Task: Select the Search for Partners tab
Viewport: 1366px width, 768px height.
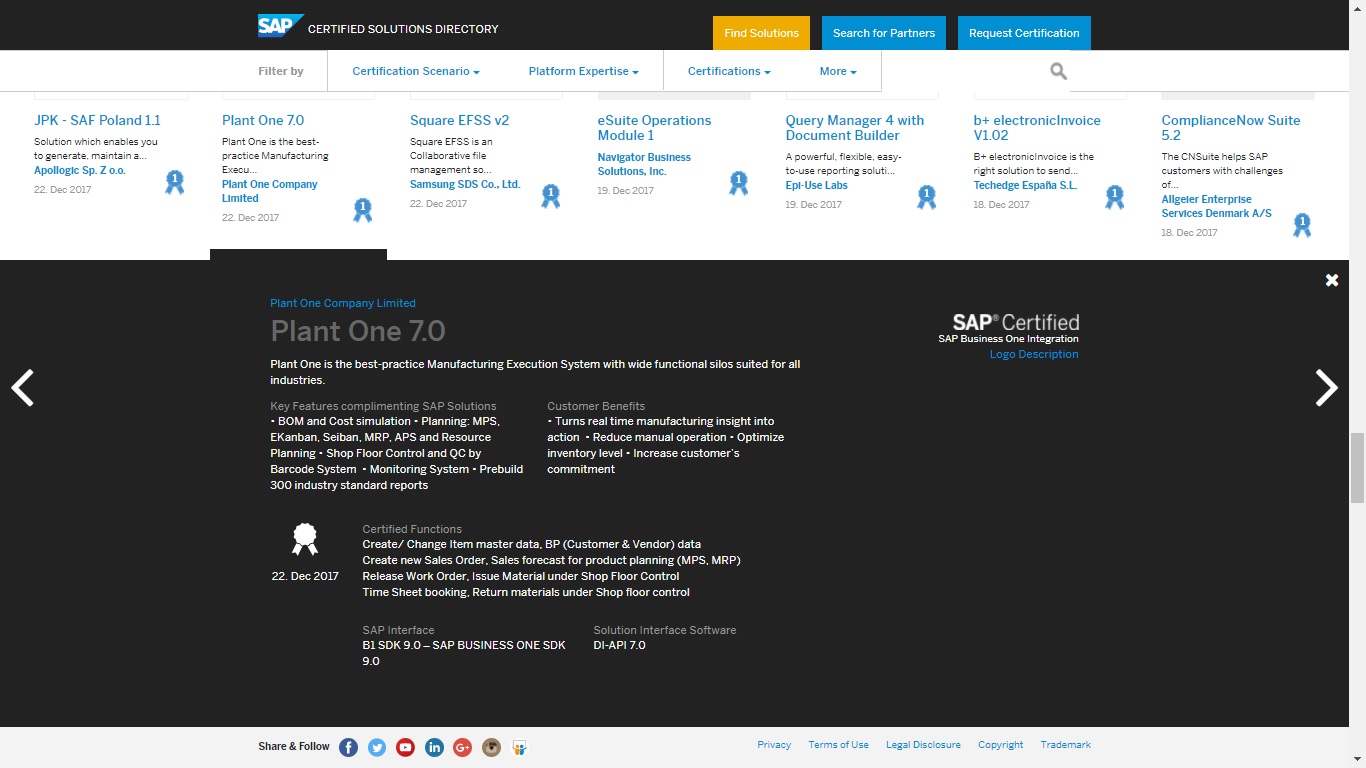Action: 884,33
